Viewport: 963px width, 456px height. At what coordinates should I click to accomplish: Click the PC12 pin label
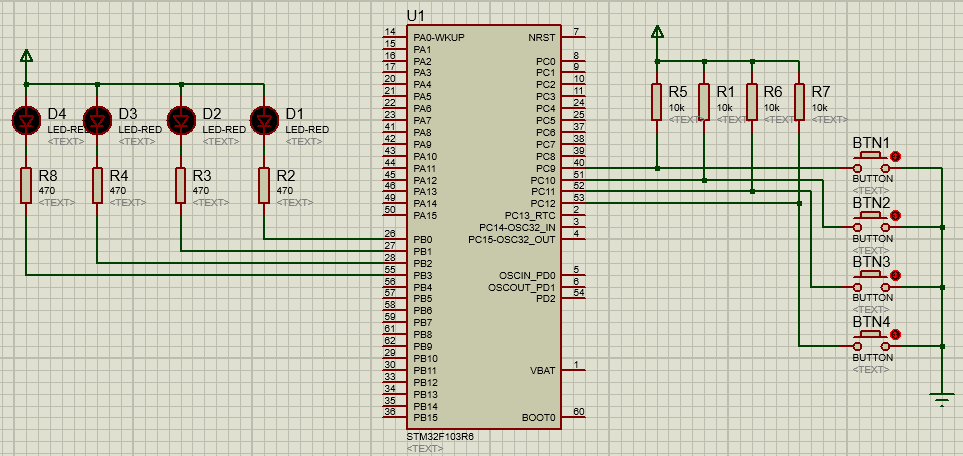point(543,204)
